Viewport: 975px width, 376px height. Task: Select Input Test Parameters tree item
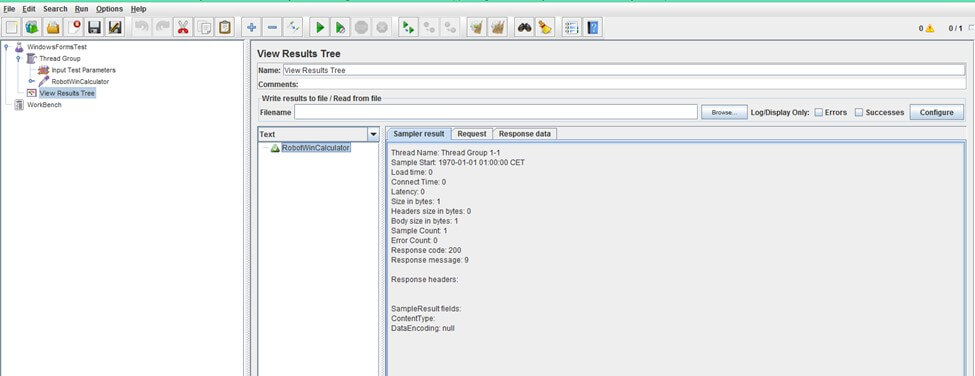83,70
